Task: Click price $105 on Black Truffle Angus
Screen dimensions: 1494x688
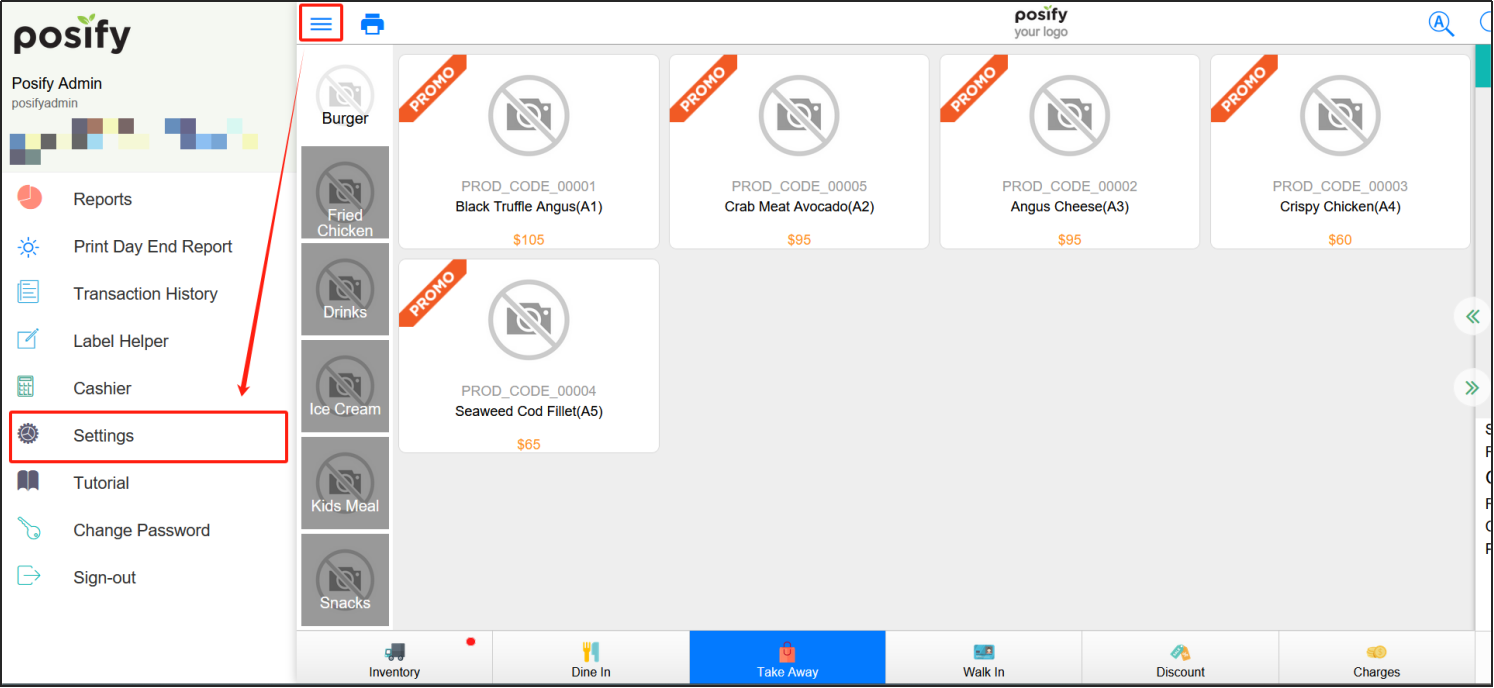Action: pyautogui.click(x=529, y=239)
